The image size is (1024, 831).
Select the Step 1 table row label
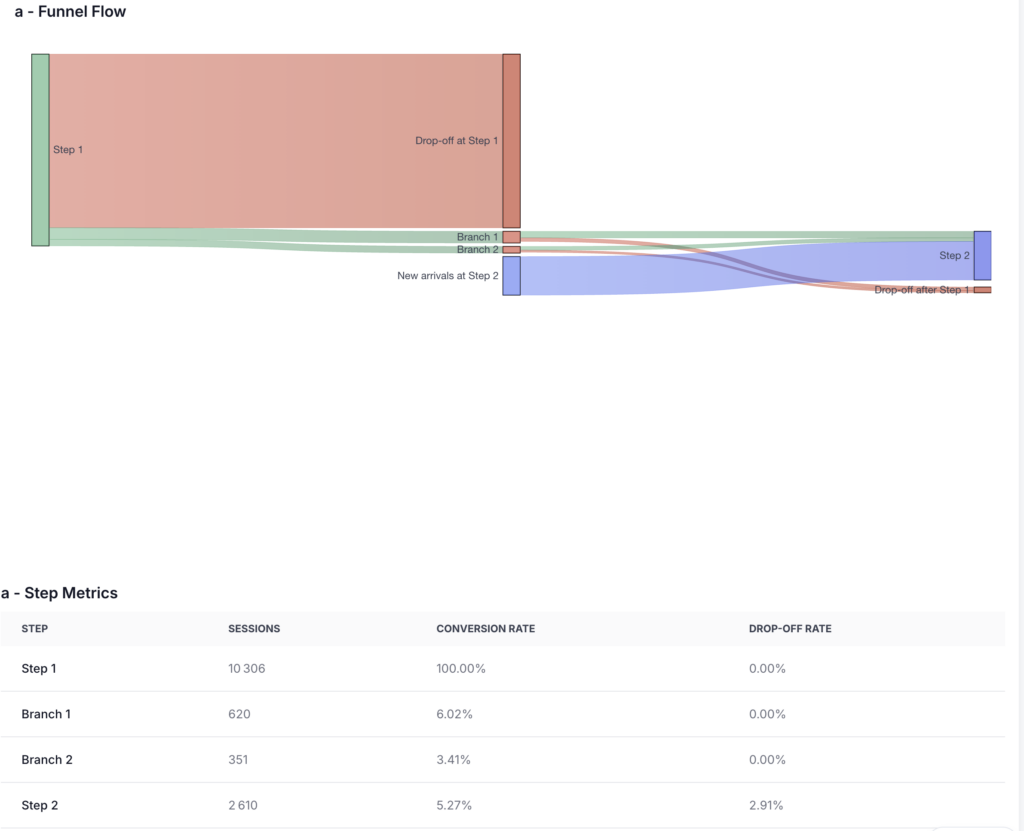[x=39, y=668]
